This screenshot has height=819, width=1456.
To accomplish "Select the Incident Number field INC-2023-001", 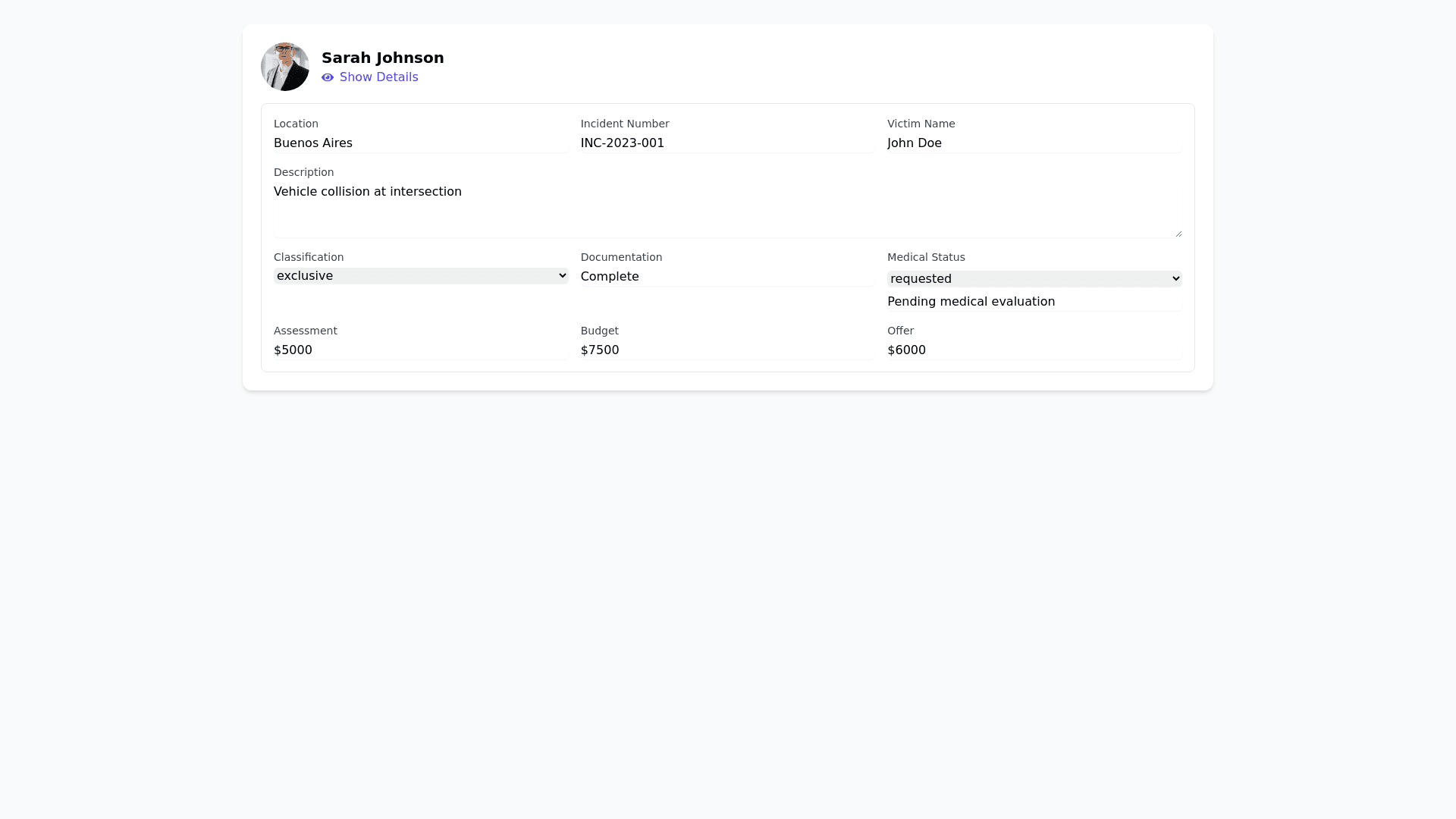I will pyautogui.click(x=727, y=143).
